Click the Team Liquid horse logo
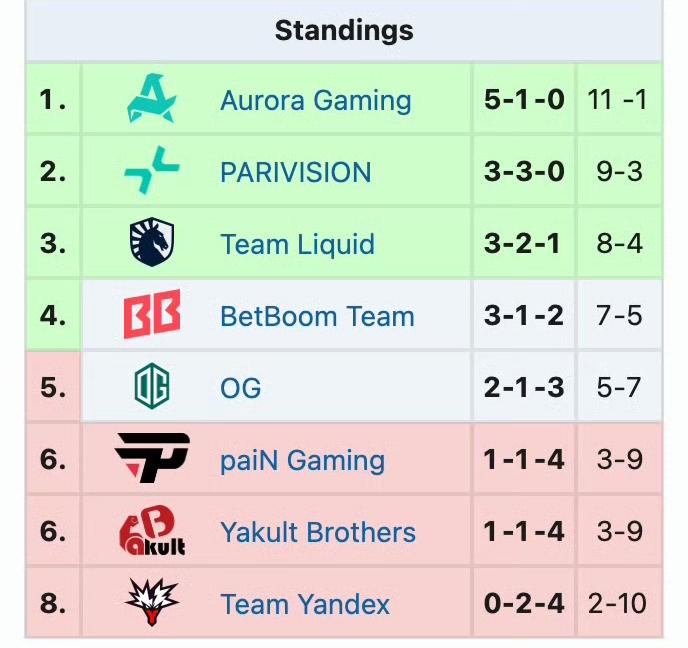Viewport: 688px width, 648px height. point(152,244)
